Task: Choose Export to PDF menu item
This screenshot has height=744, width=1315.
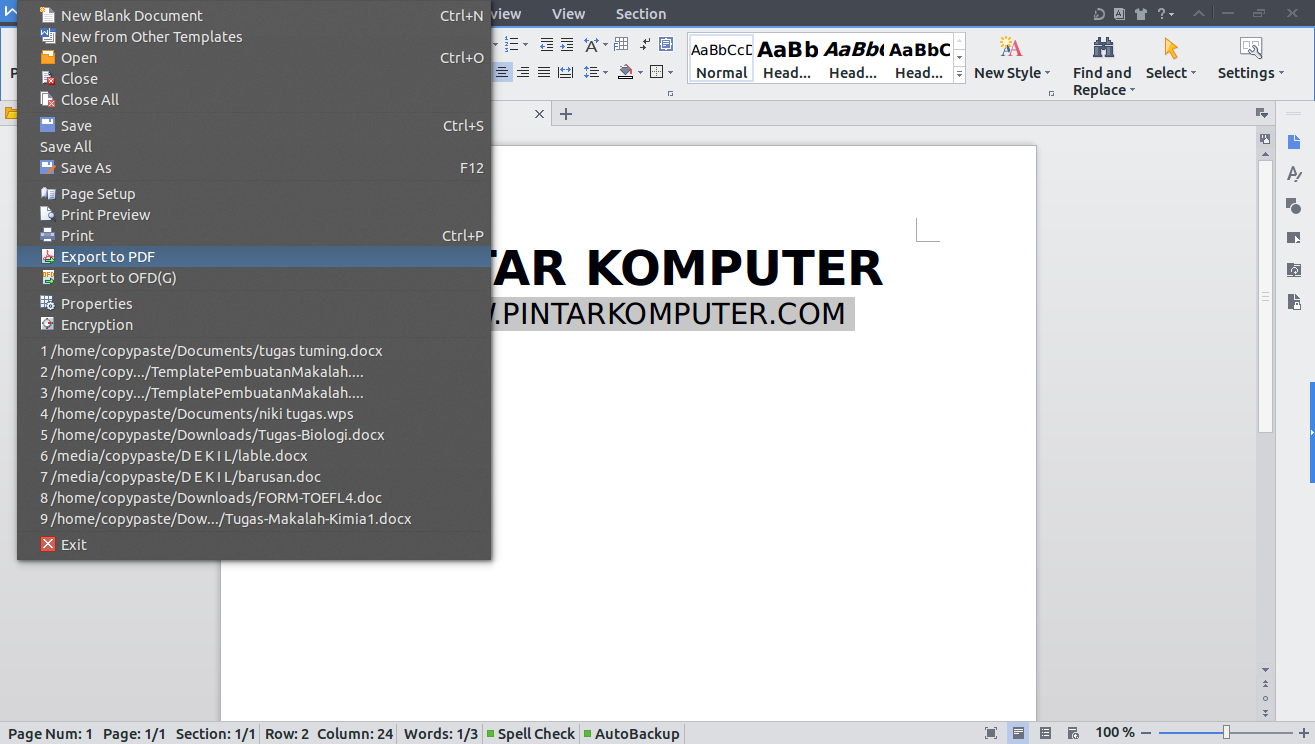Action: click(254, 257)
